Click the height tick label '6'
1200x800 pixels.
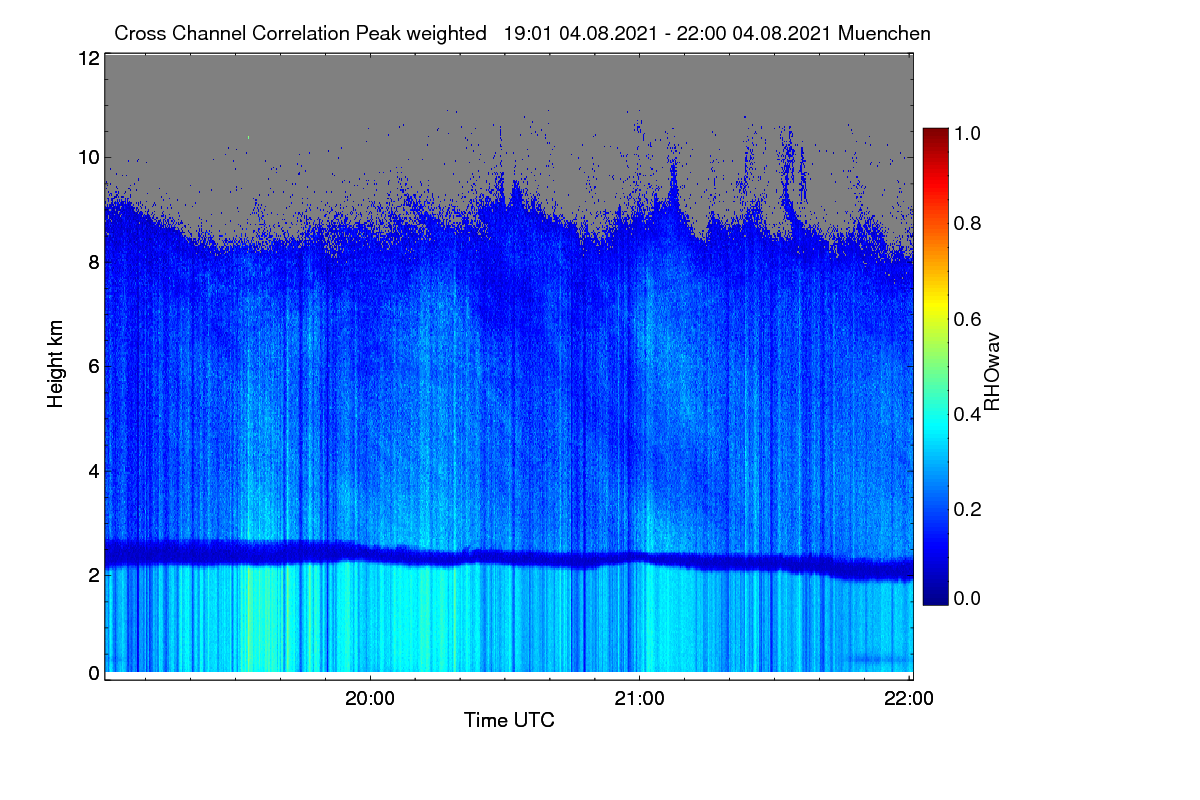[x=93, y=366]
